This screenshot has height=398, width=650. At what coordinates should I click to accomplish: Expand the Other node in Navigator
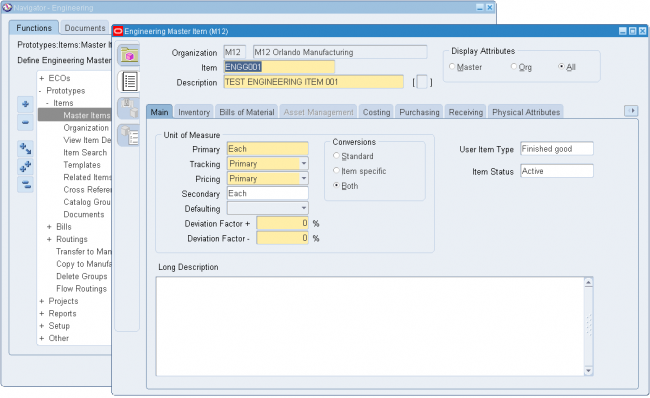point(41,338)
